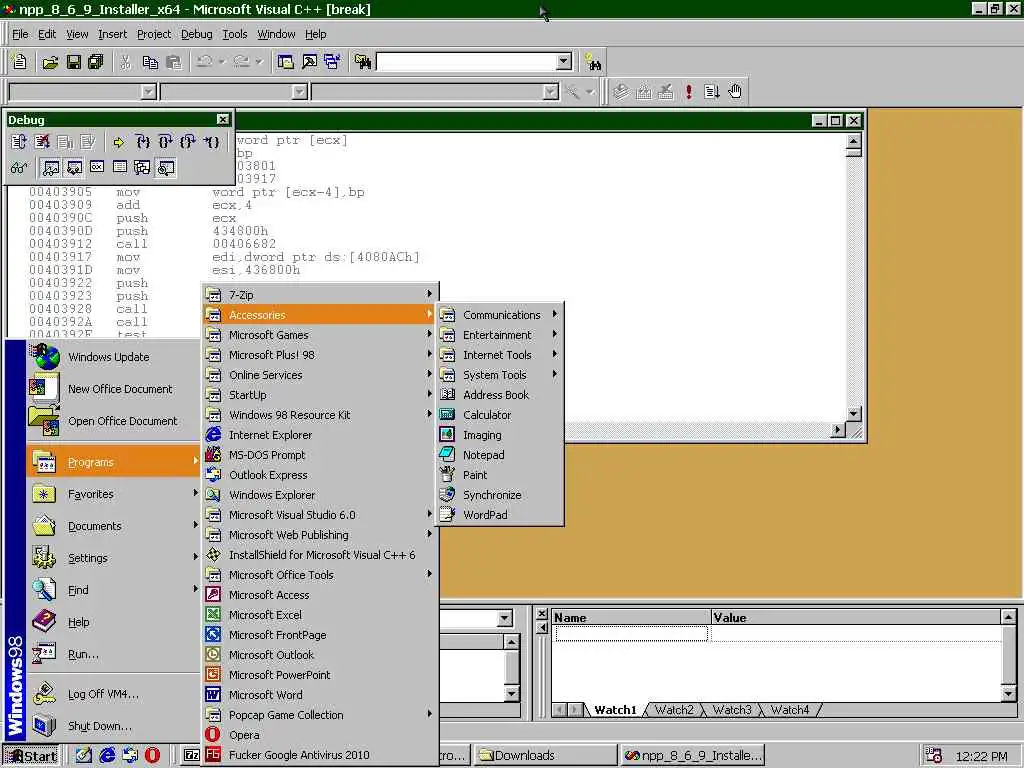Screen dimensions: 1024x768
Task: Open the Find combo box dropdown arrow
Action: [x=564, y=62]
